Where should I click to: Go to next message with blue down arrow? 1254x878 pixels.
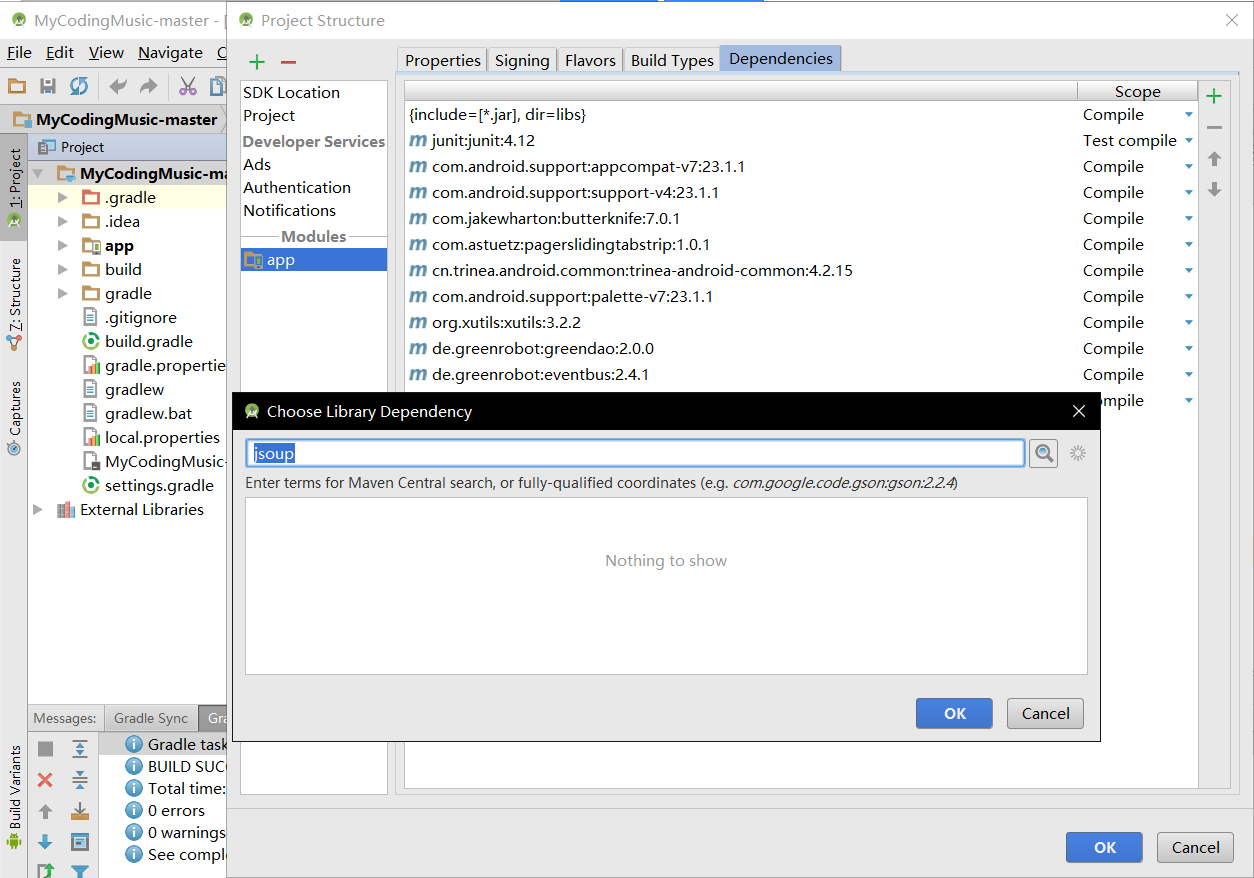45,842
